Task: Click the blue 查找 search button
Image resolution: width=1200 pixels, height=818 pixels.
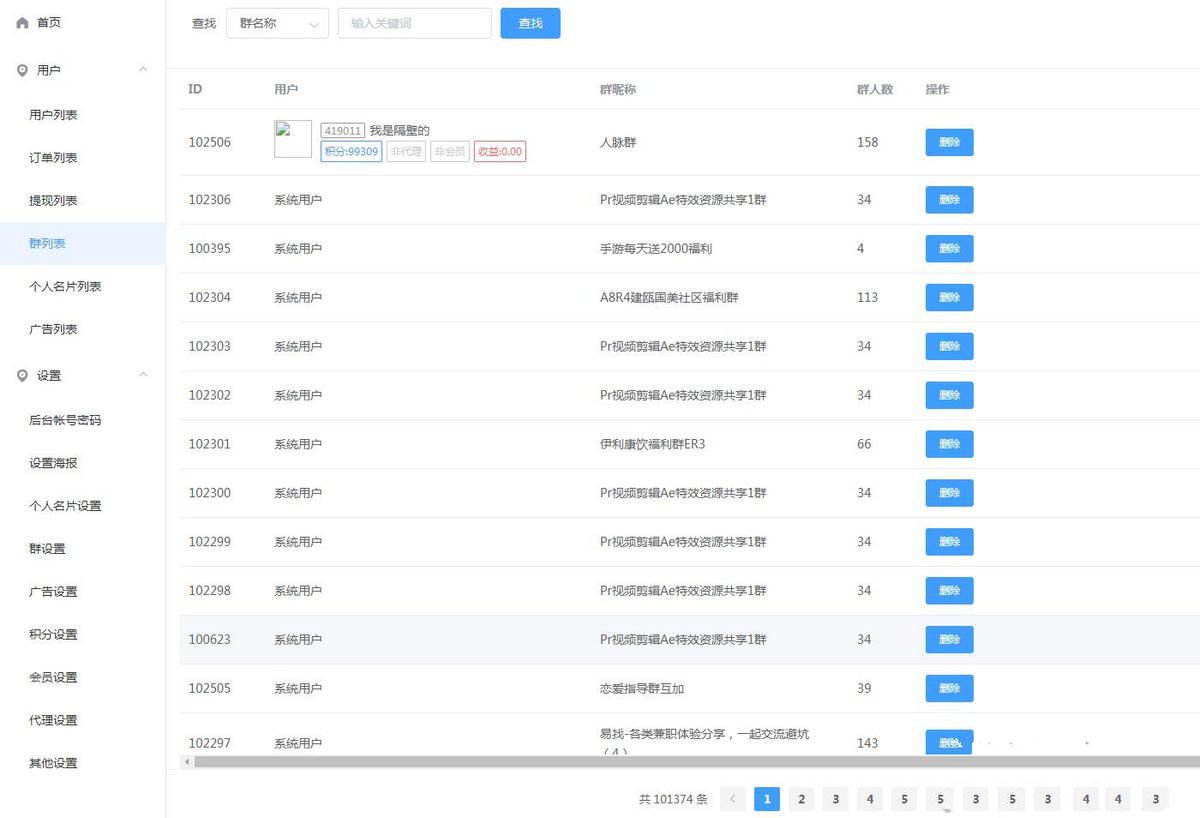Action: pyautogui.click(x=530, y=22)
